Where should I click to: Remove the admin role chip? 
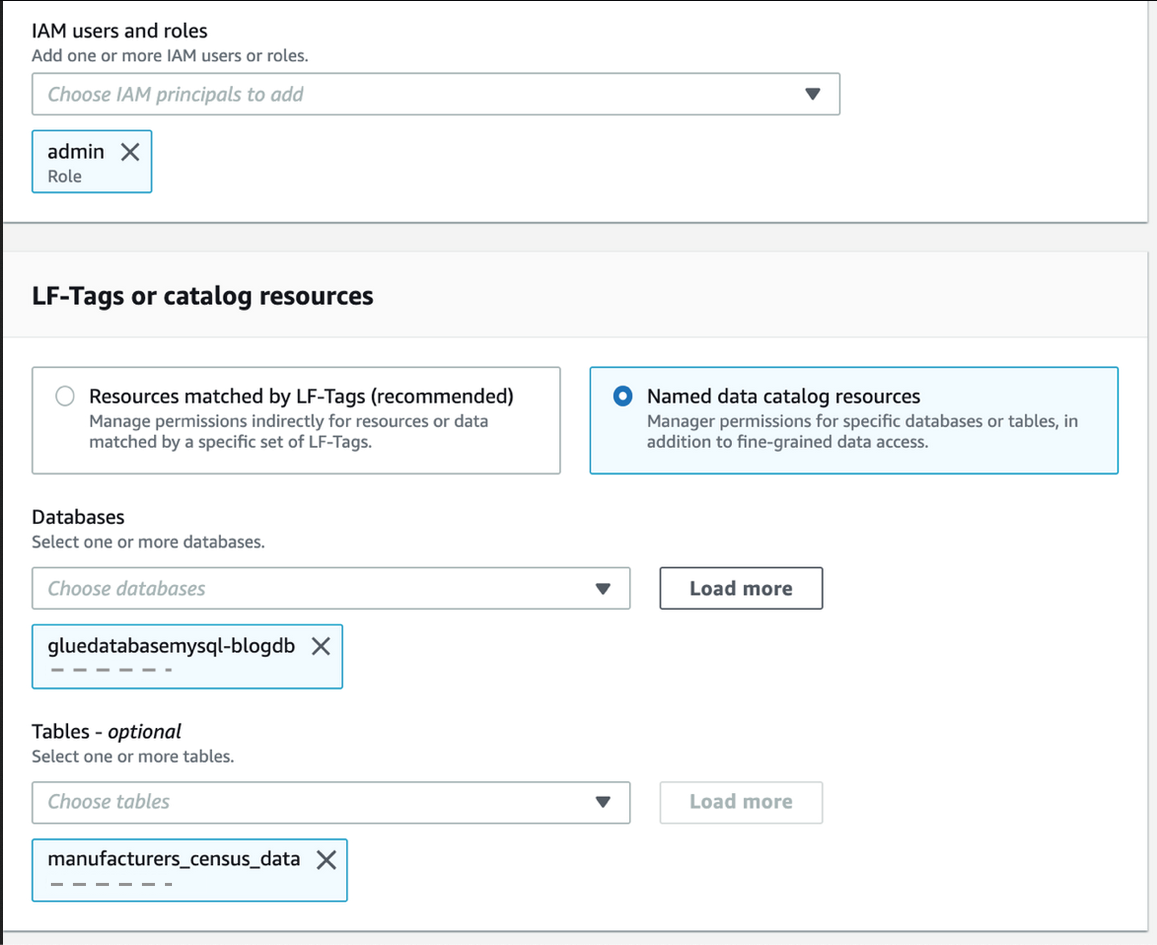130,152
